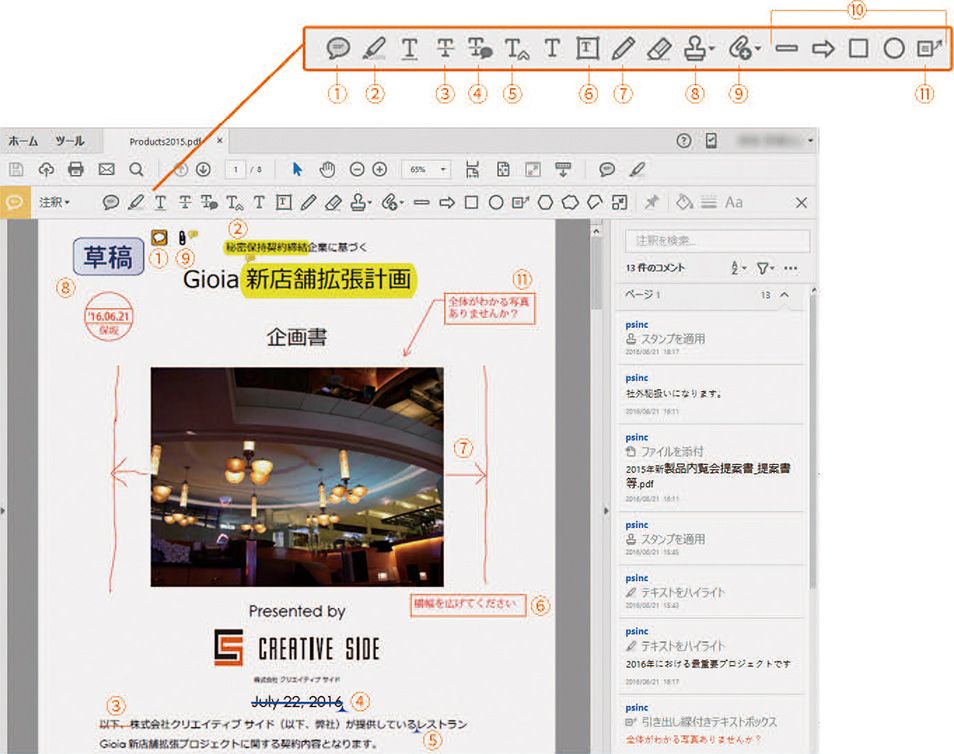Click the fit one full page icon
The image size is (954, 754).
[503, 169]
